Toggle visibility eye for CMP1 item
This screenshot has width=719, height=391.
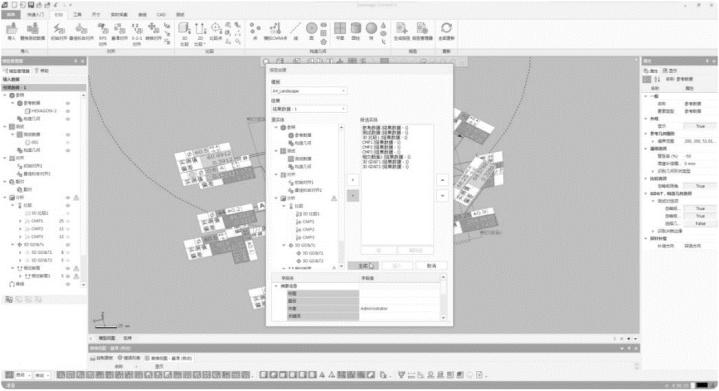click(x=68, y=221)
